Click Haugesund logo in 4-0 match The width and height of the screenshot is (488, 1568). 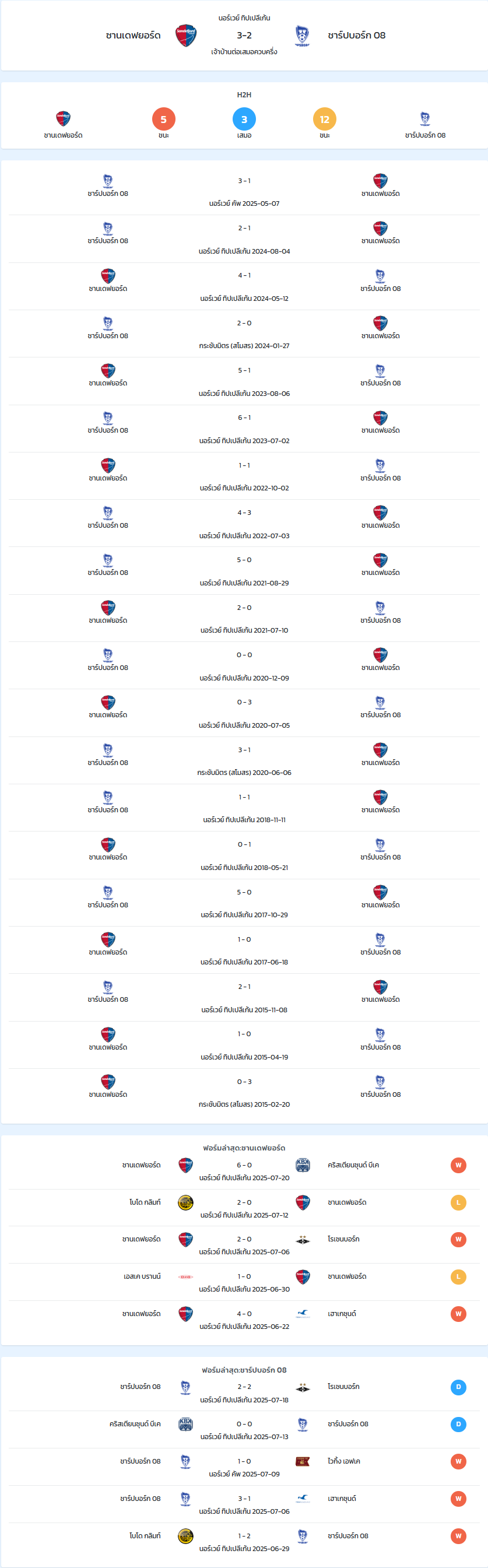click(x=303, y=1313)
